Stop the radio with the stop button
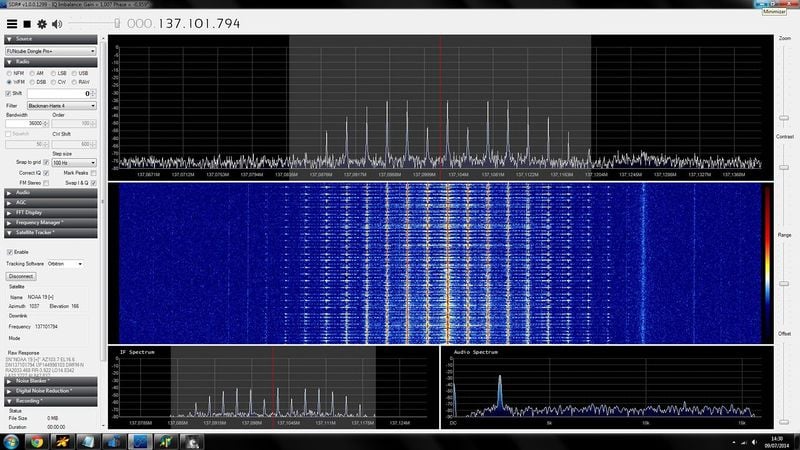This screenshot has width=800, height=450. [x=27, y=23]
